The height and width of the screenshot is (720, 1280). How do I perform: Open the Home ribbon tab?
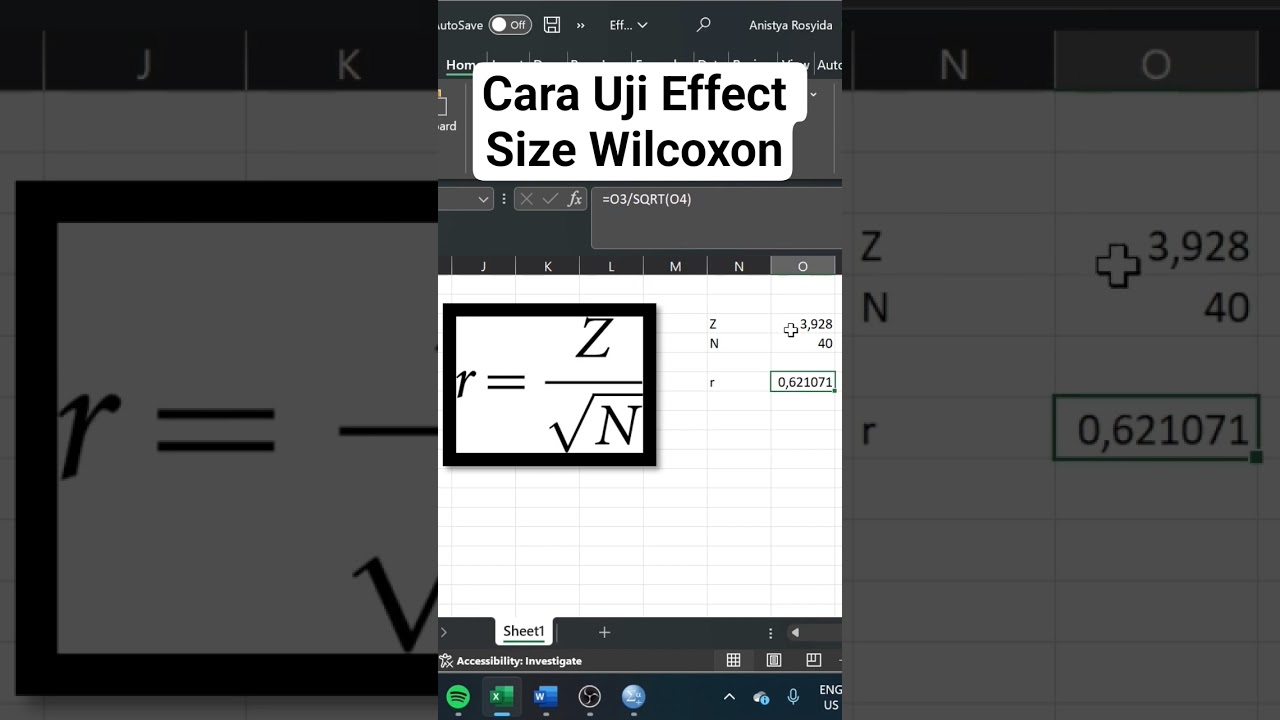(x=461, y=65)
